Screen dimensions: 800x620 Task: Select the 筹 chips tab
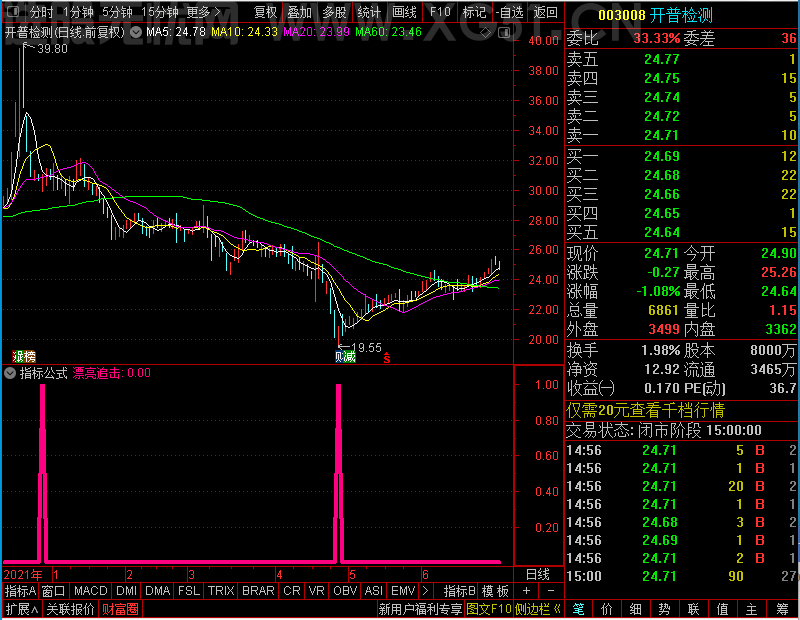tap(782, 609)
